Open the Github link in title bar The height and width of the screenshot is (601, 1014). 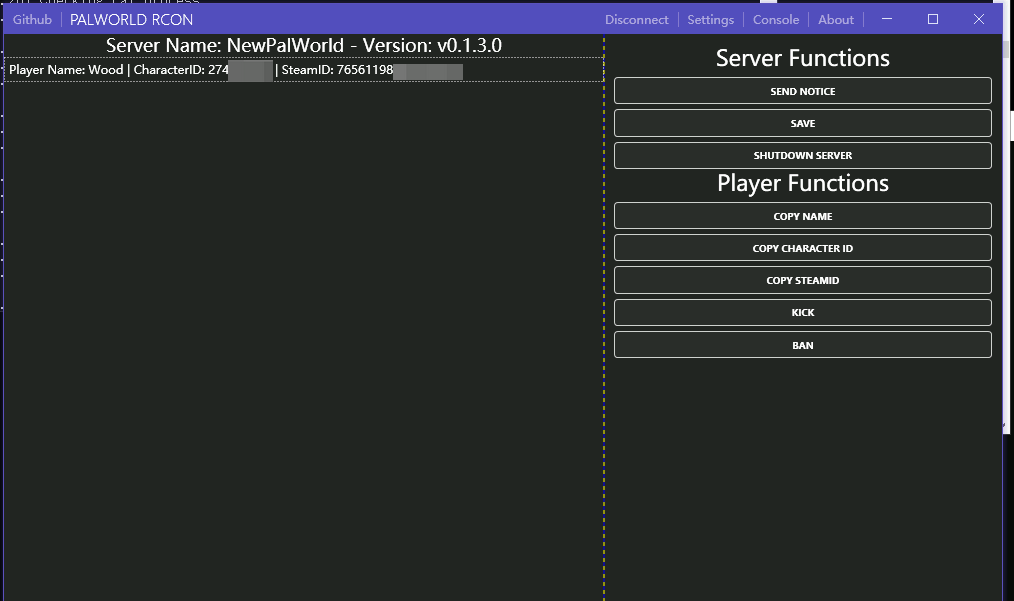[32, 19]
